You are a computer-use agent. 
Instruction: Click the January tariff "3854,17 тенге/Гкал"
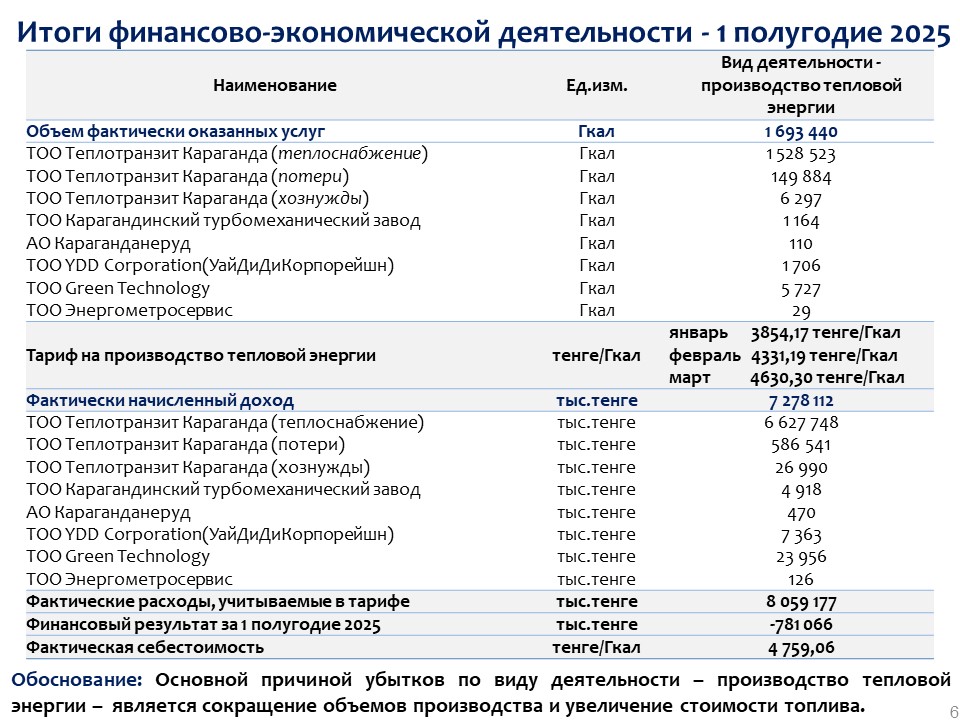(826, 333)
